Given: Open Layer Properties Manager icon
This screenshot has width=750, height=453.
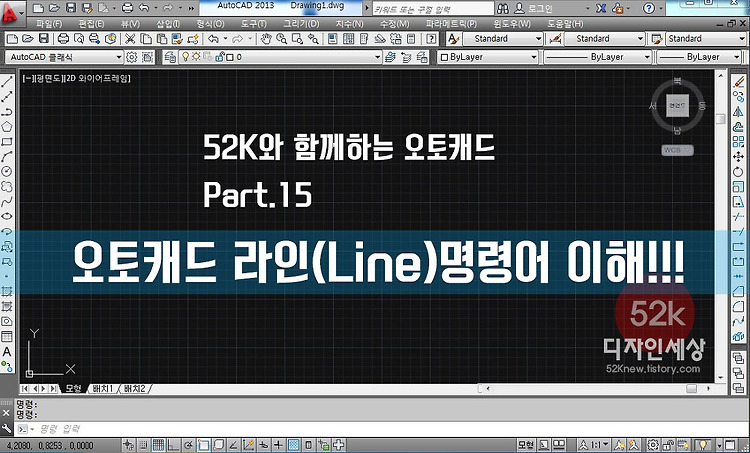Looking at the screenshot, I should (170, 57).
